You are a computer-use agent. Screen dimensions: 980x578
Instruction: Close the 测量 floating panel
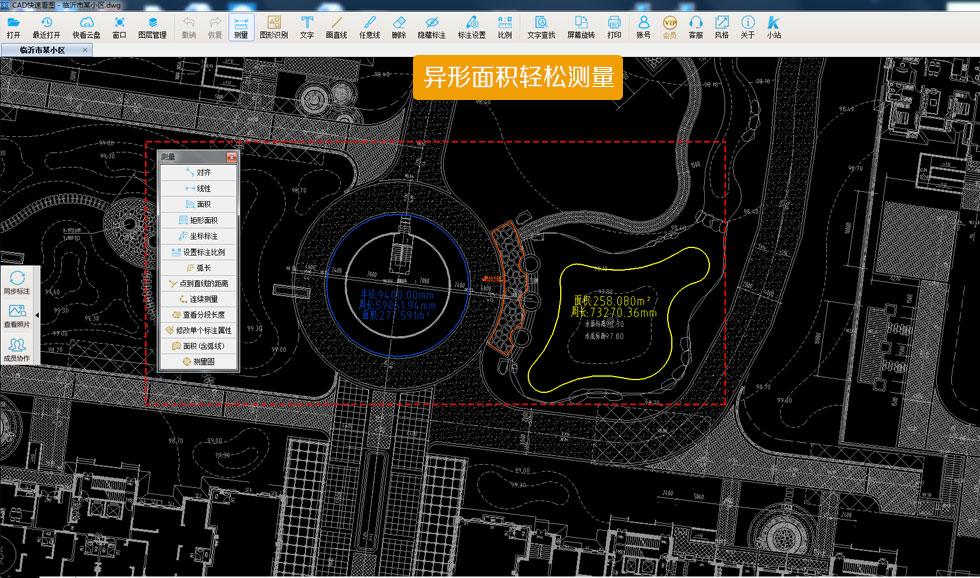click(232, 157)
